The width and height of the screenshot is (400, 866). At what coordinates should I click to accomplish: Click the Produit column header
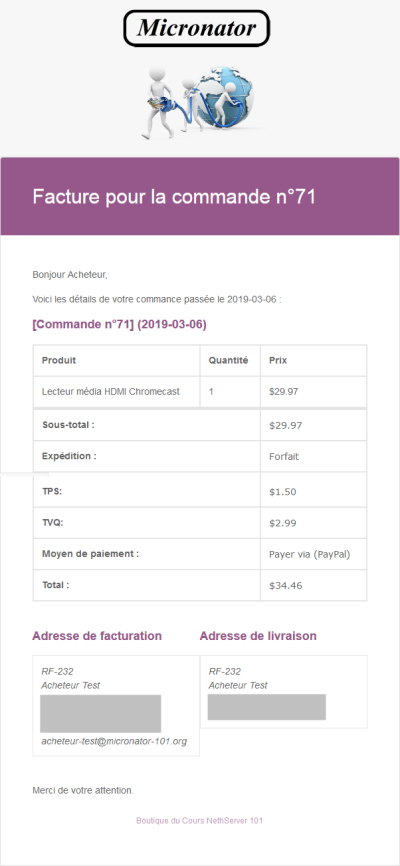tap(59, 361)
